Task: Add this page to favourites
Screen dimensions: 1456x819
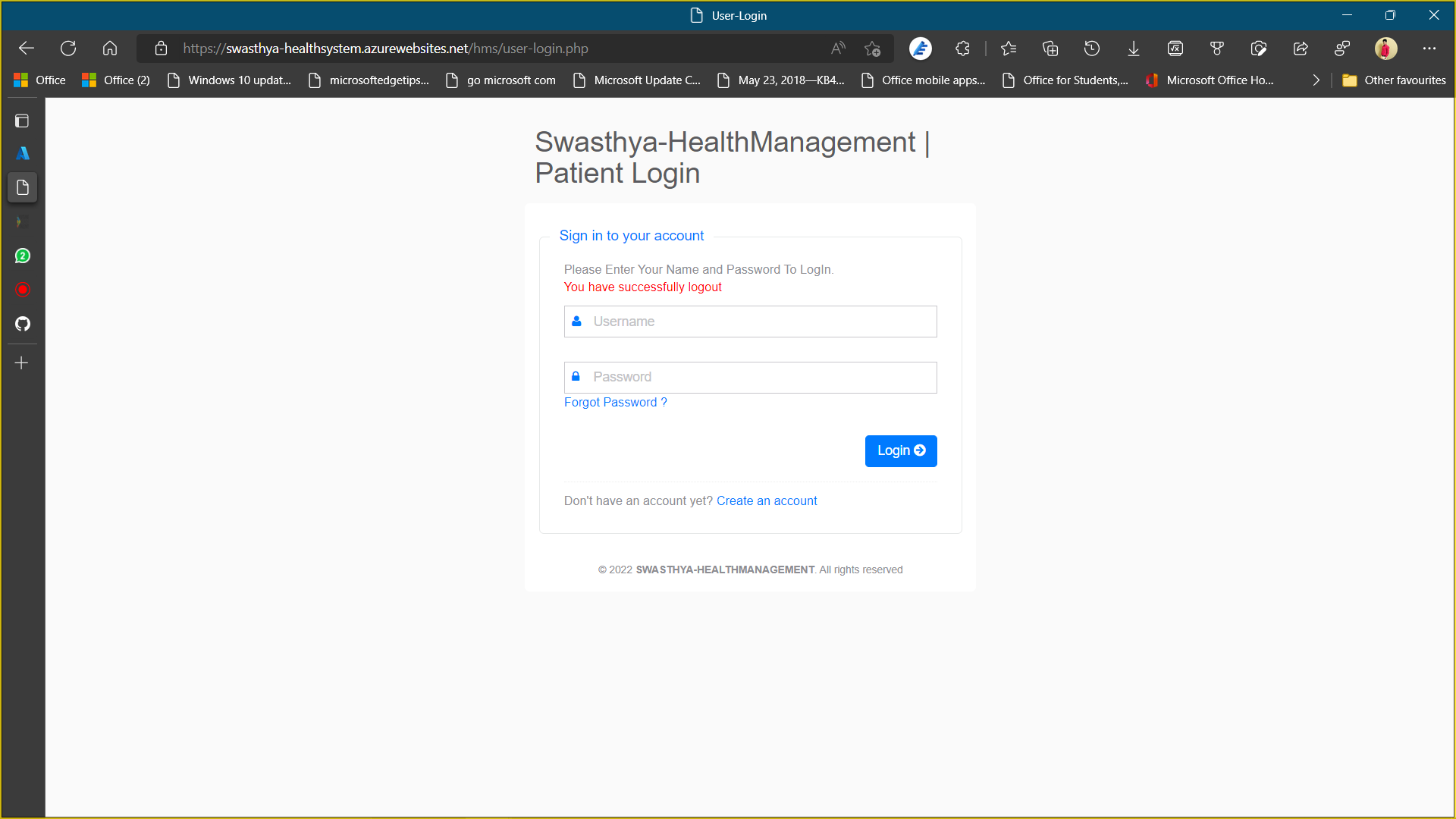Action: tap(872, 49)
